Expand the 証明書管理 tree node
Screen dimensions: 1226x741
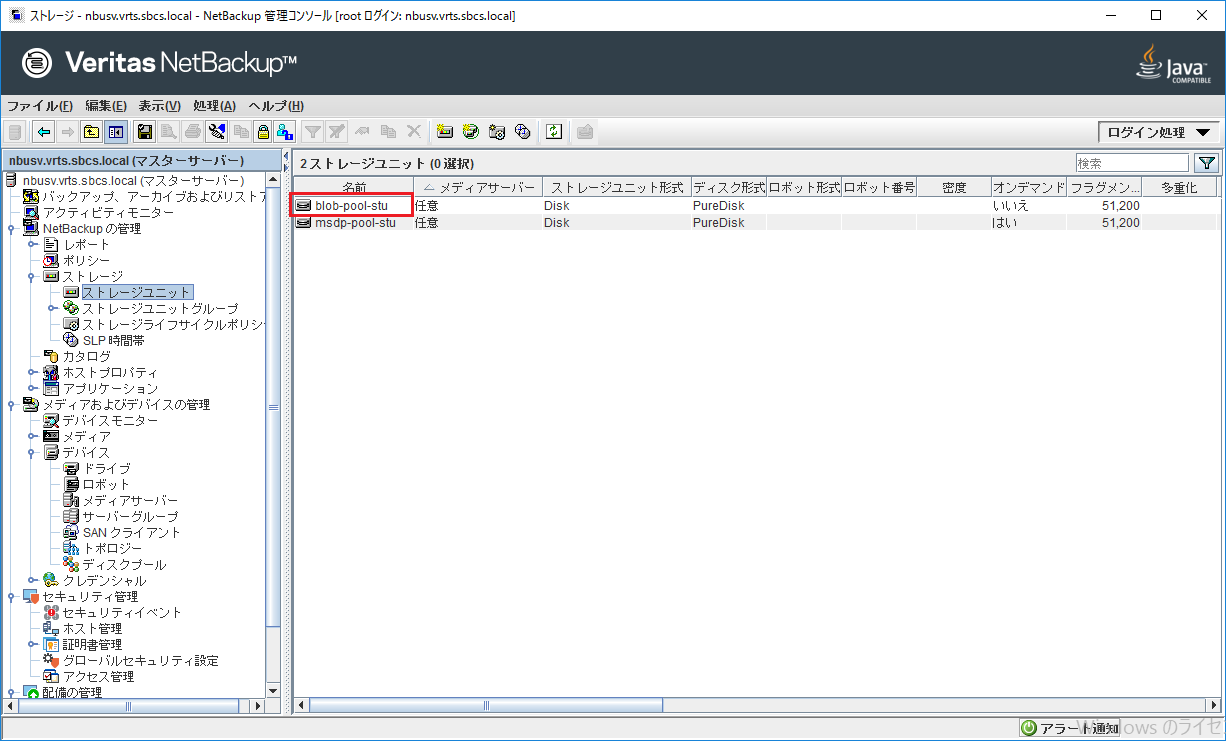click(32, 645)
